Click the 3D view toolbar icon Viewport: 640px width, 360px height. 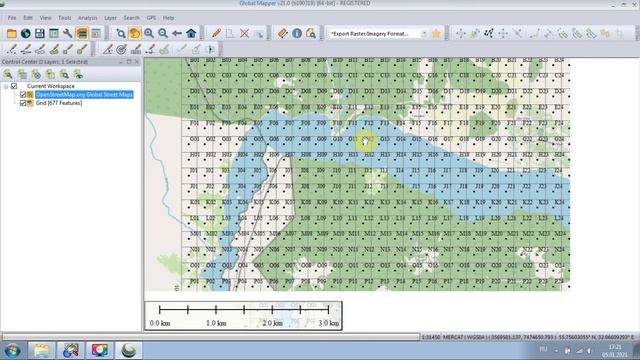pos(96,33)
